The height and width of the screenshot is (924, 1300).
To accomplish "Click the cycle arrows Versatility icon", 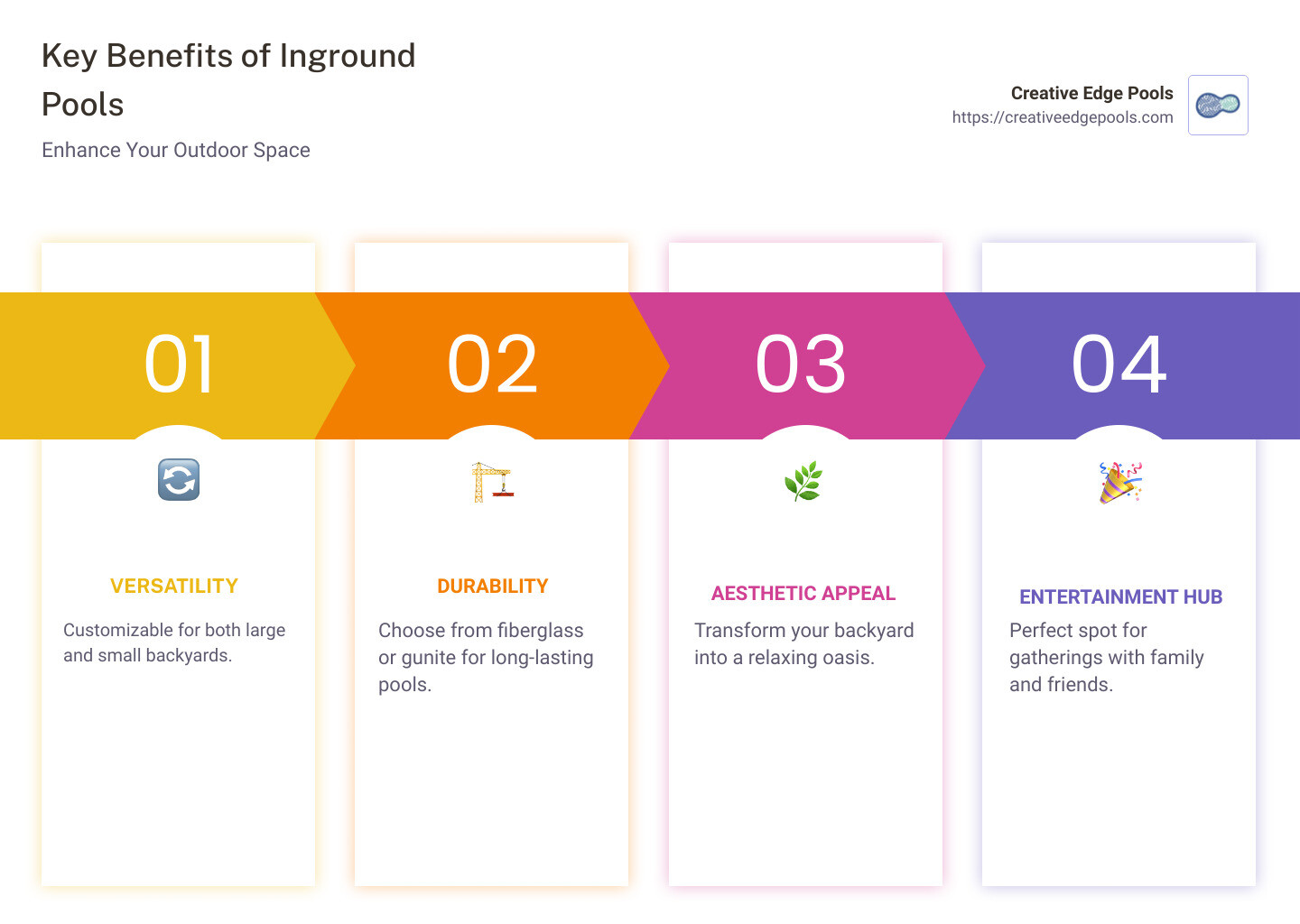I will tap(178, 479).
